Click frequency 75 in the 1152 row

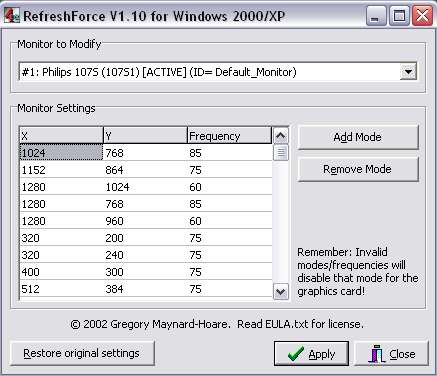[x=229, y=170]
